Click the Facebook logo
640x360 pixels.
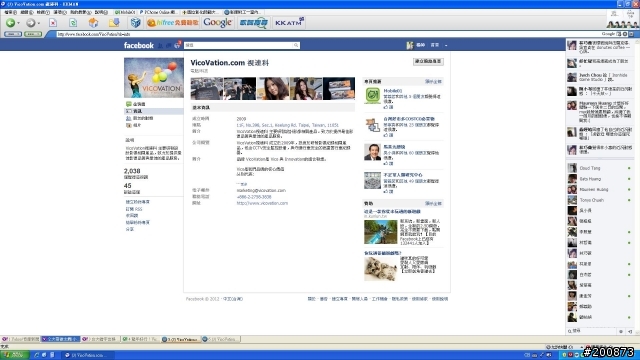[x=139, y=45]
